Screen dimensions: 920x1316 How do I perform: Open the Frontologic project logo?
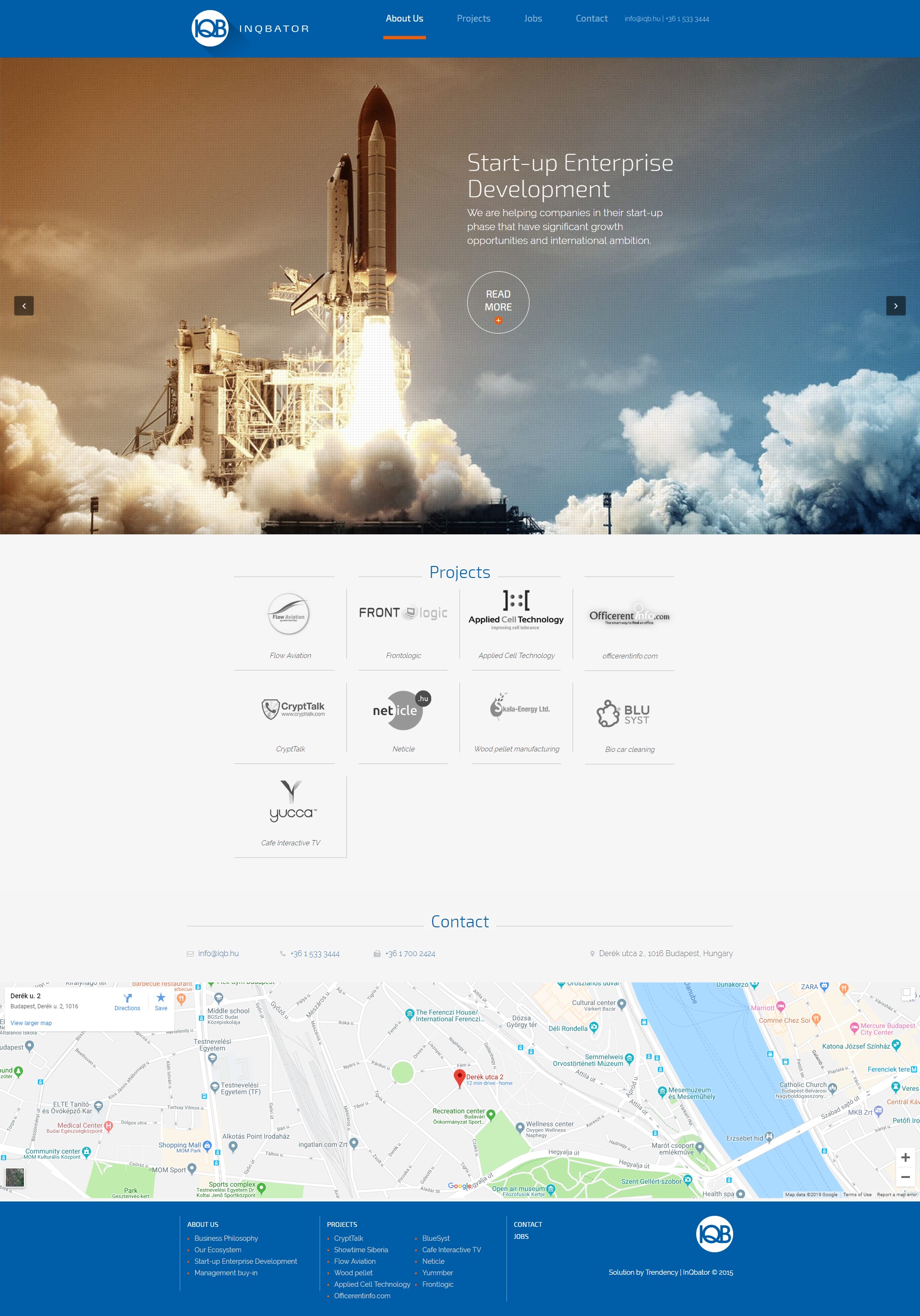pos(403,613)
